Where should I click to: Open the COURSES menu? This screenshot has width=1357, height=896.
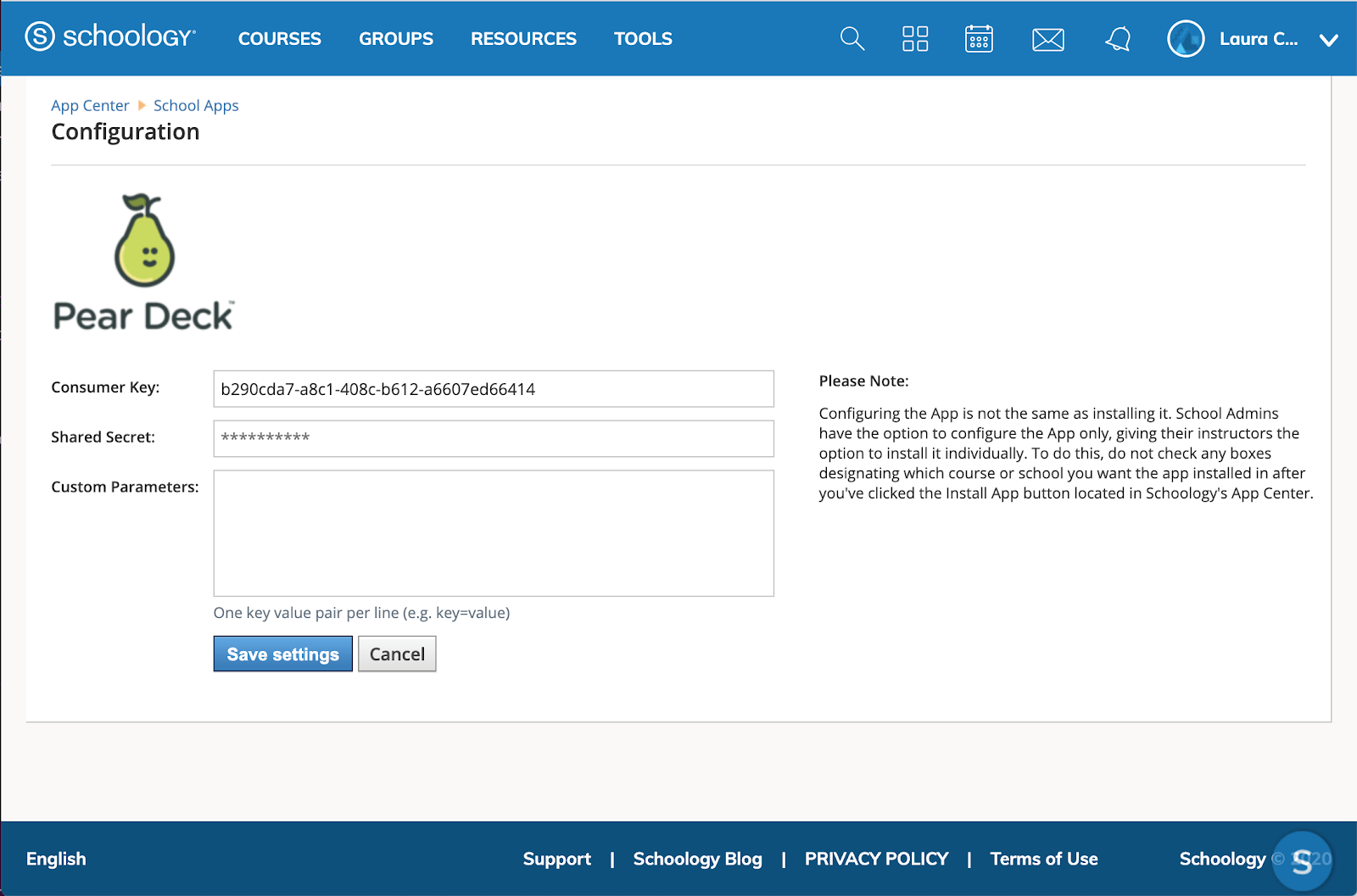pos(280,38)
